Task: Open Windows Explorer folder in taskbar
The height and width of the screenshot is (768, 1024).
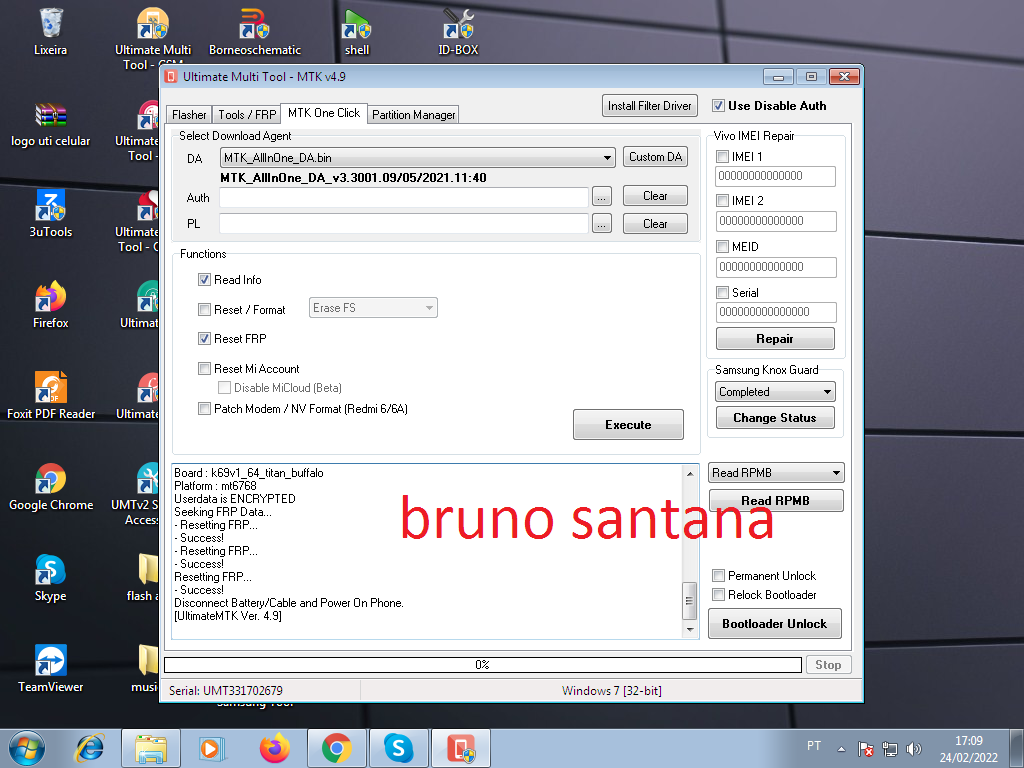Action: (150, 748)
